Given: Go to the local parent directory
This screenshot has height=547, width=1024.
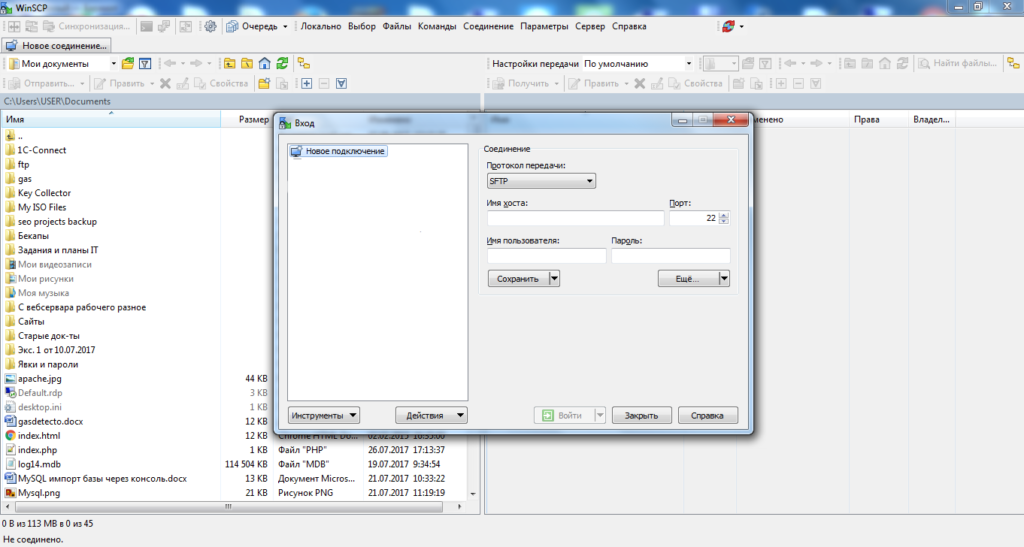Looking at the screenshot, I should (230, 63).
